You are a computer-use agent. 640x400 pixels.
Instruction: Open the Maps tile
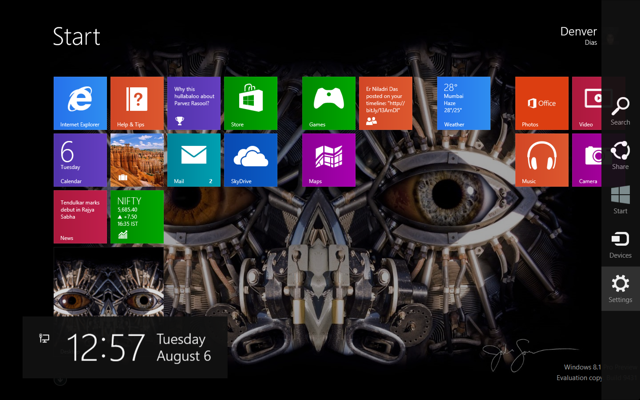(329, 160)
